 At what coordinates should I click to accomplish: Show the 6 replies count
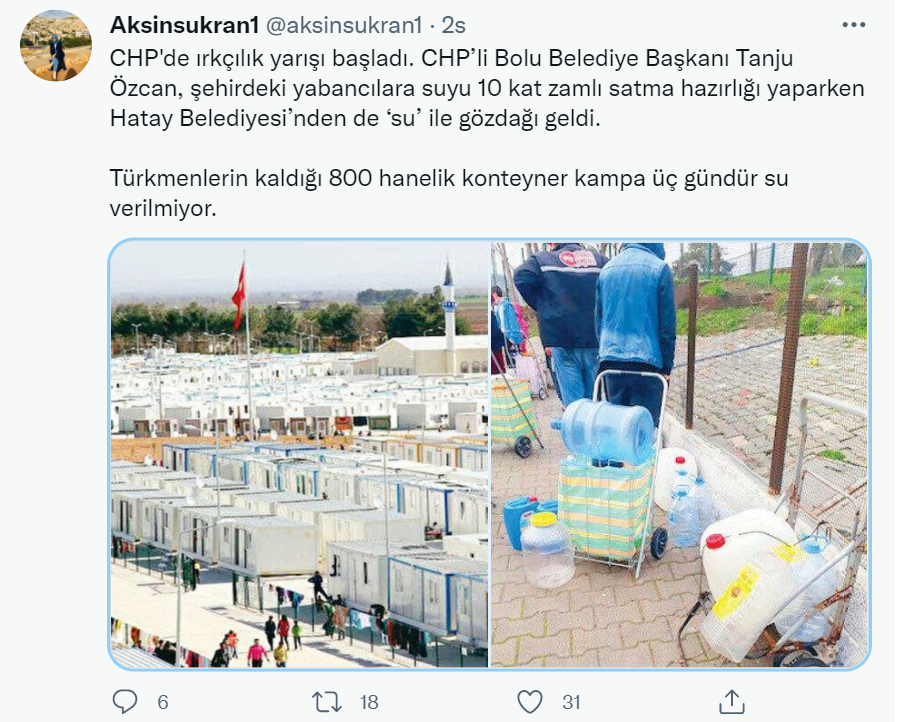[163, 702]
